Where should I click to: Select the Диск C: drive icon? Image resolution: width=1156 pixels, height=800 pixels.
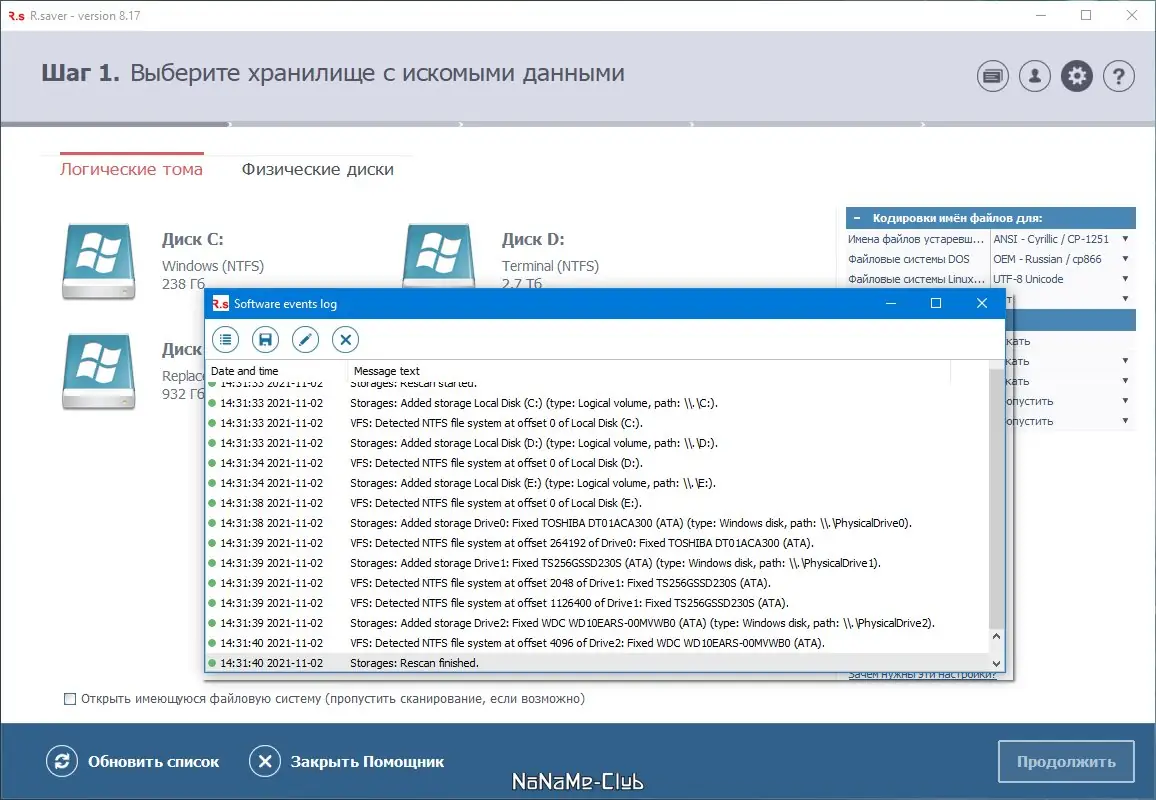[x=98, y=260]
